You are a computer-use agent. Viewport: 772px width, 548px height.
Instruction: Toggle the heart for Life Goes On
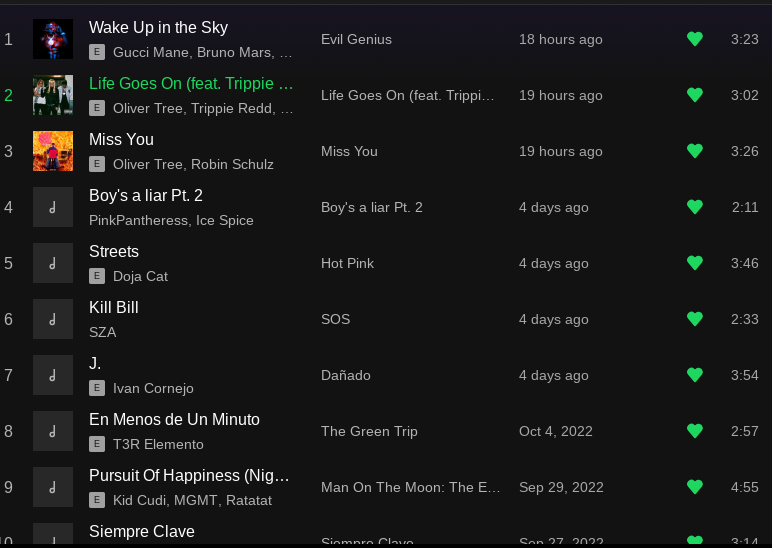(x=695, y=95)
